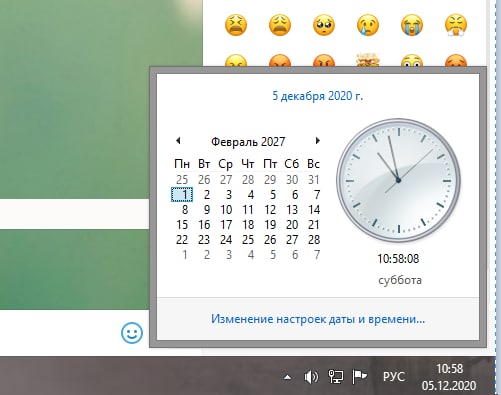Insert the loudly crying face emoji

click(412, 25)
